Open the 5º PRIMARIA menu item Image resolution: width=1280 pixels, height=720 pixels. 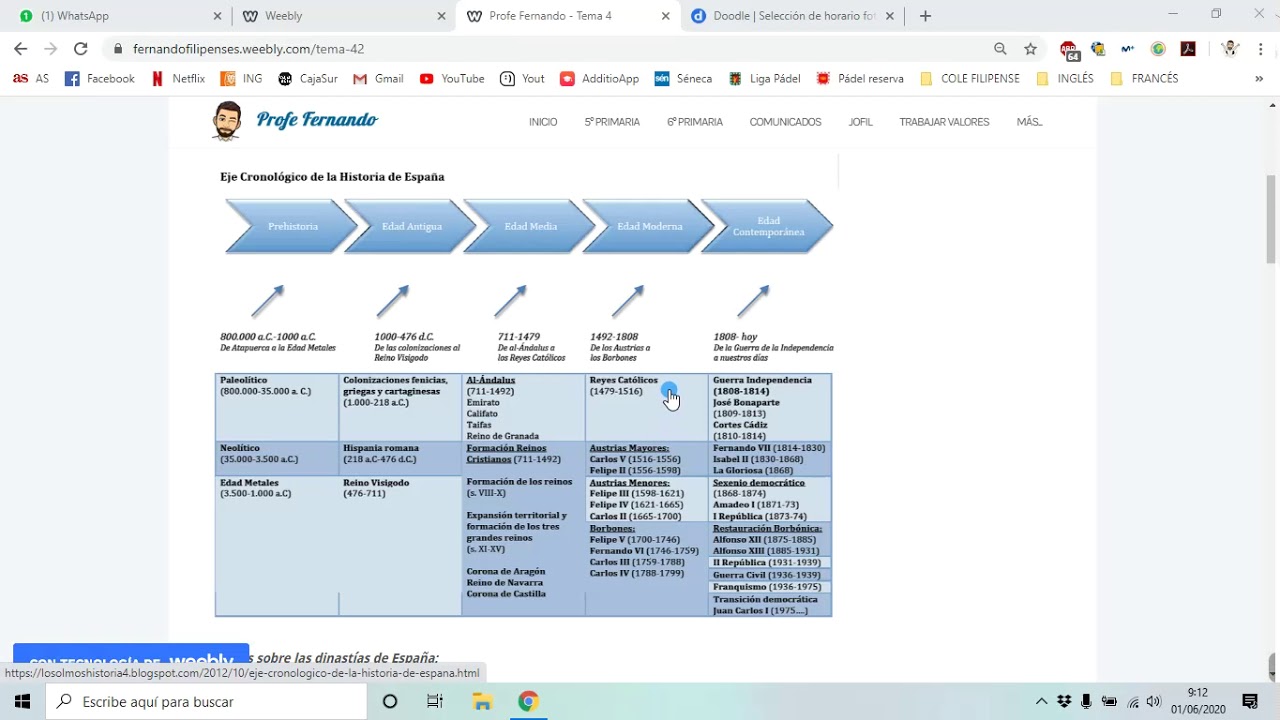click(x=612, y=122)
